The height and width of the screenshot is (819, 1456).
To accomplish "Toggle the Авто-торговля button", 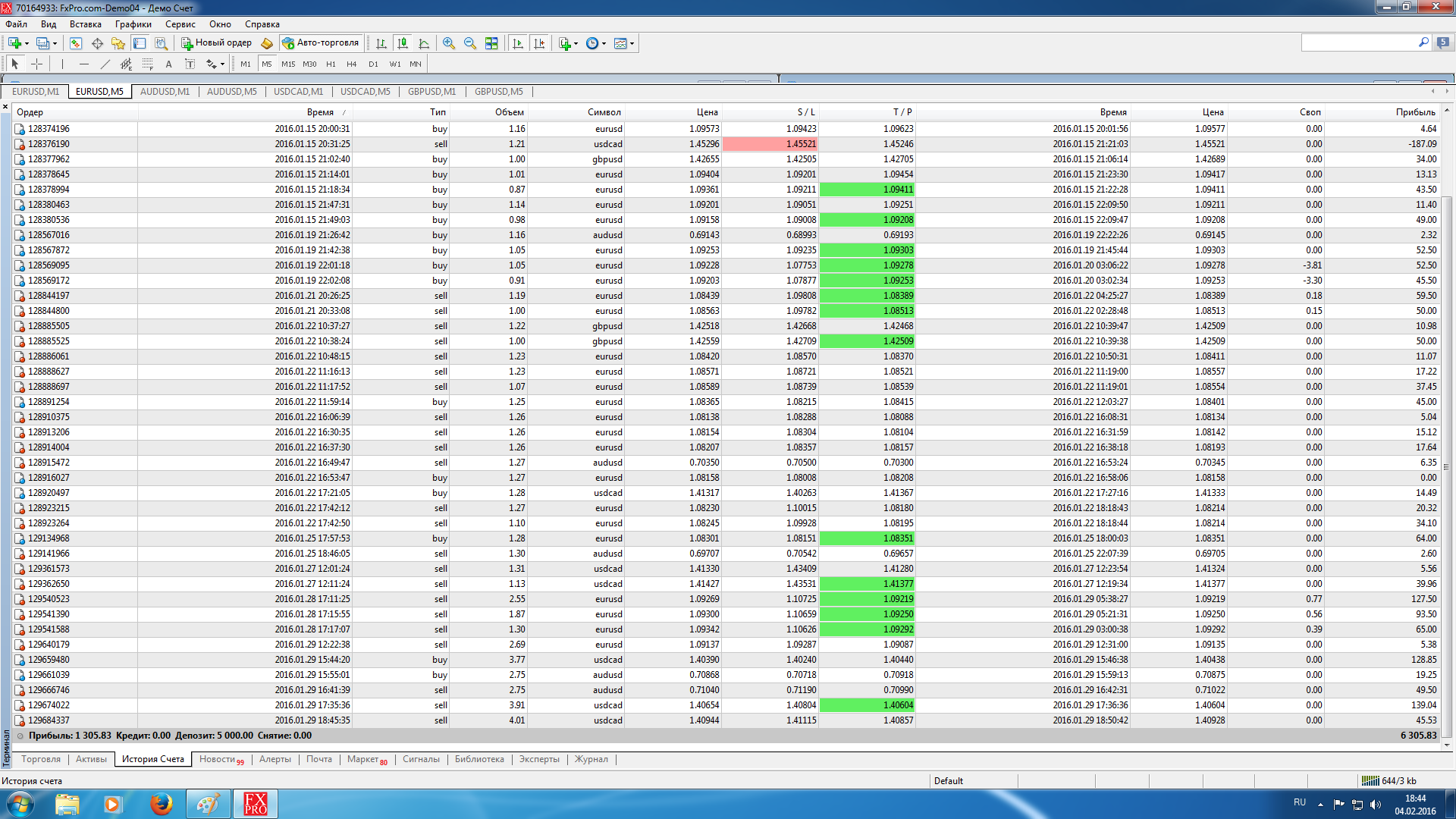I will pyautogui.click(x=321, y=43).
